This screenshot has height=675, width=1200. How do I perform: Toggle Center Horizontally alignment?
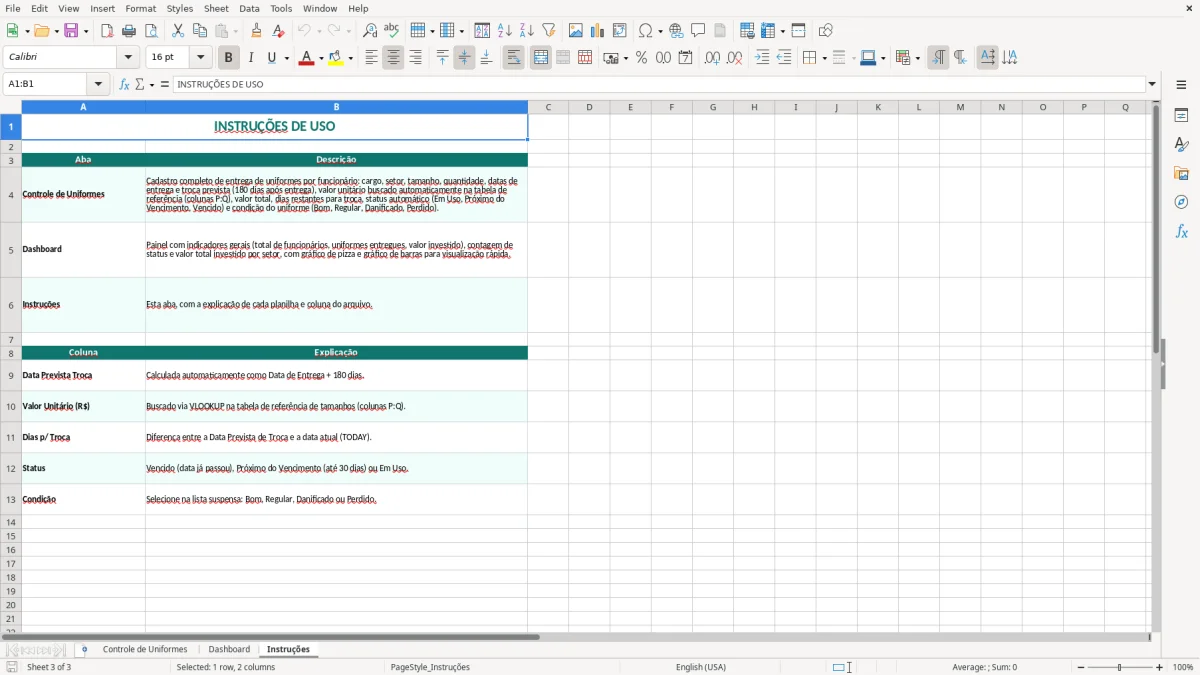(393, 58)
